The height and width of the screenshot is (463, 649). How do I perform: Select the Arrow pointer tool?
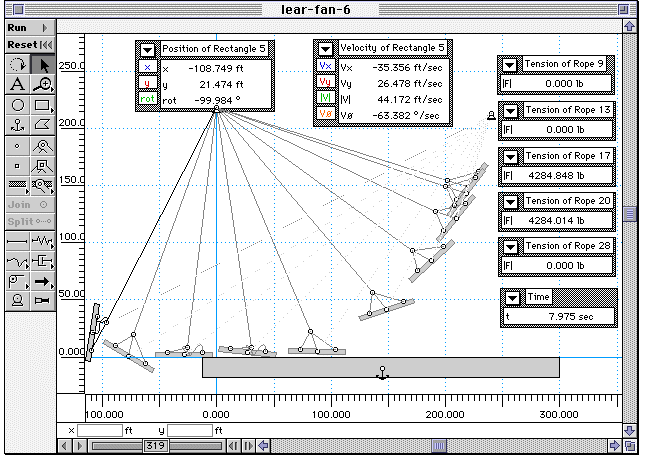pyautogui.click(x=43, y=65)
